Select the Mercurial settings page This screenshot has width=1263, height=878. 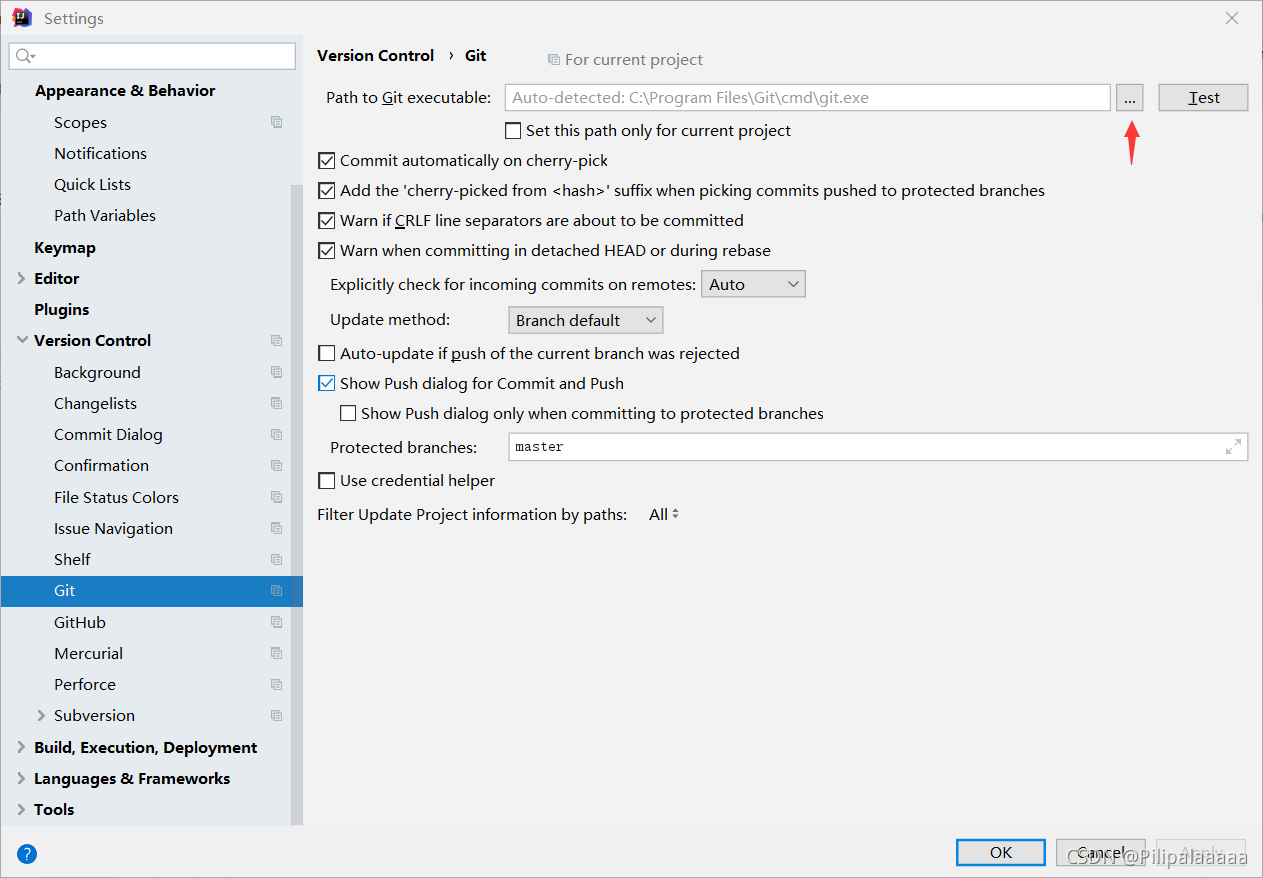coord(88,653)
